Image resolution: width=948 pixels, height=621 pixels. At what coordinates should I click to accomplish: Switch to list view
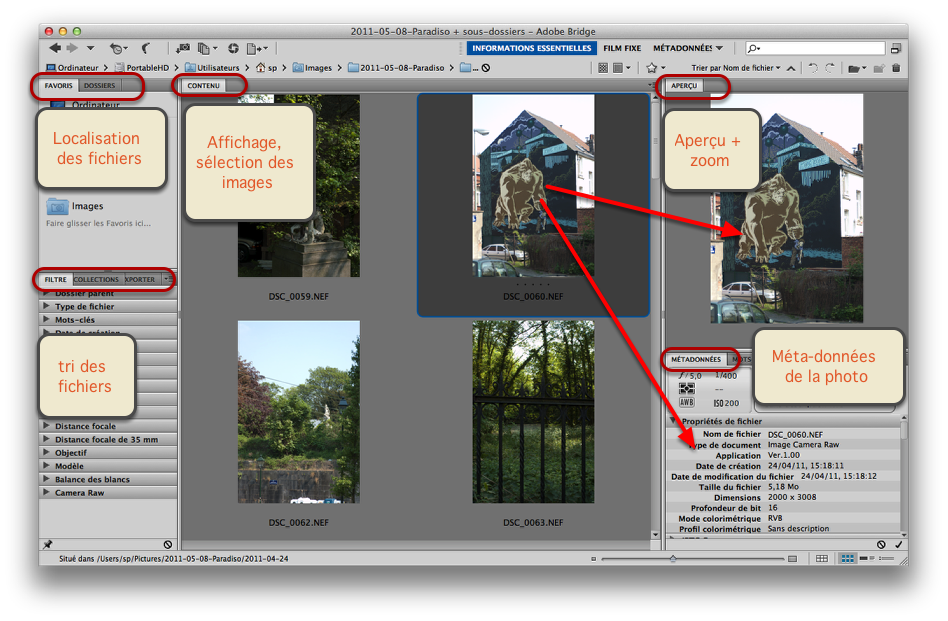tap(886, 559)
